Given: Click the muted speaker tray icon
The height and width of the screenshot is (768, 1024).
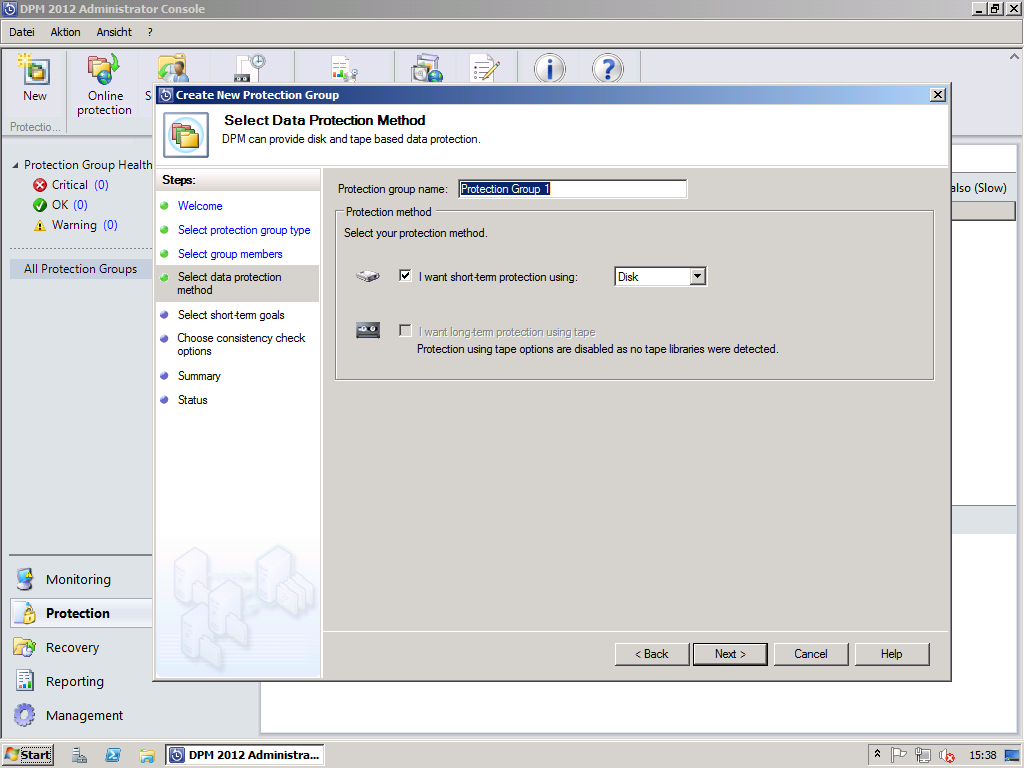Looking at the screenshot, I should coord(946,755).
